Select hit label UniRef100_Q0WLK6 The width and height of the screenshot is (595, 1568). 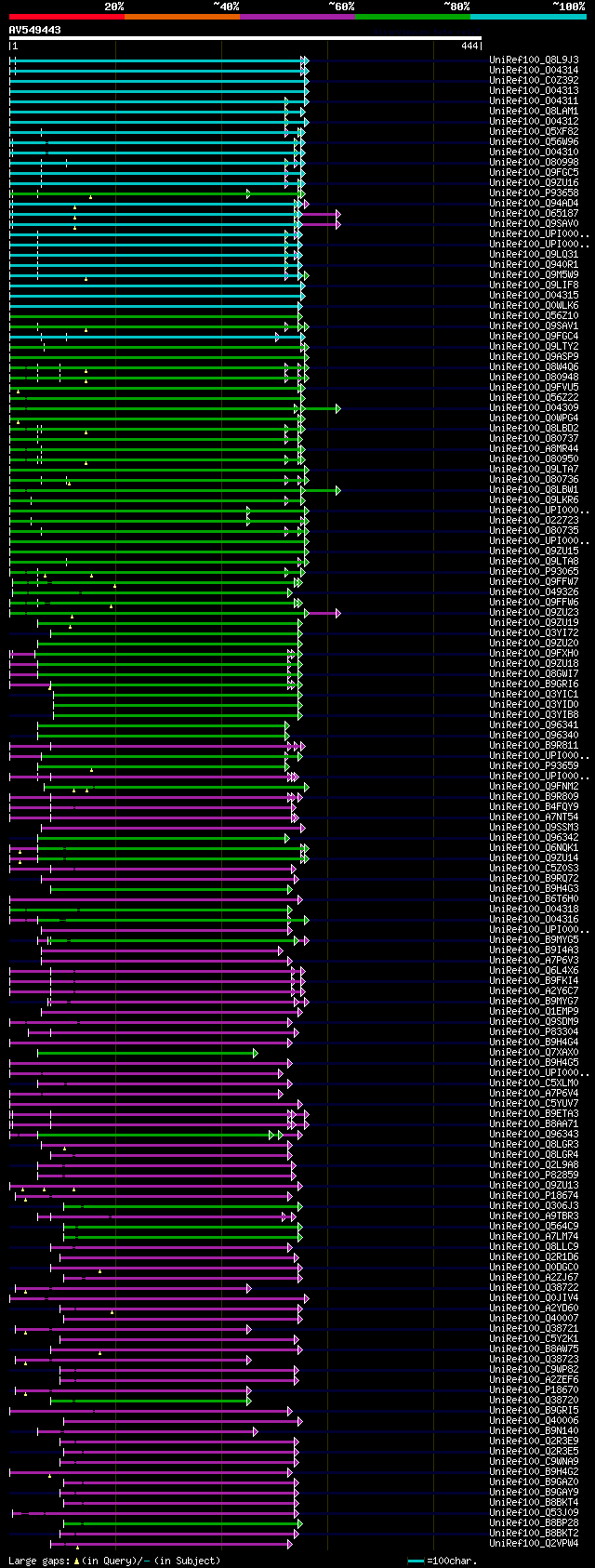tap(534, 306)
